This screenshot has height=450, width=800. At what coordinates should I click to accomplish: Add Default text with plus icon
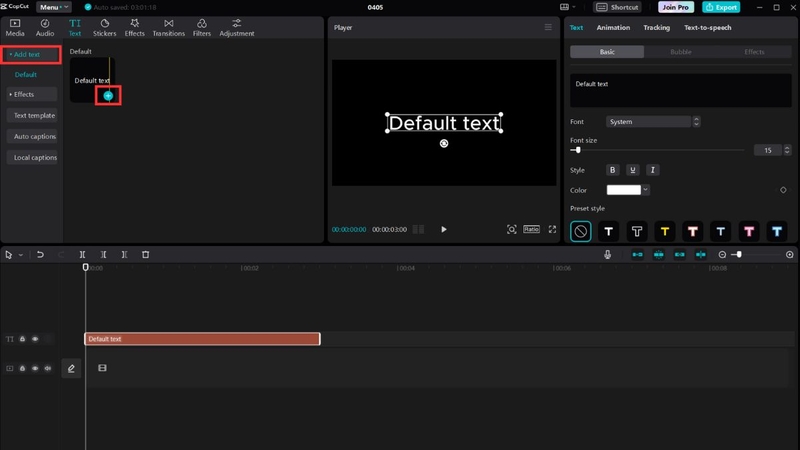(x=108, y=95)
